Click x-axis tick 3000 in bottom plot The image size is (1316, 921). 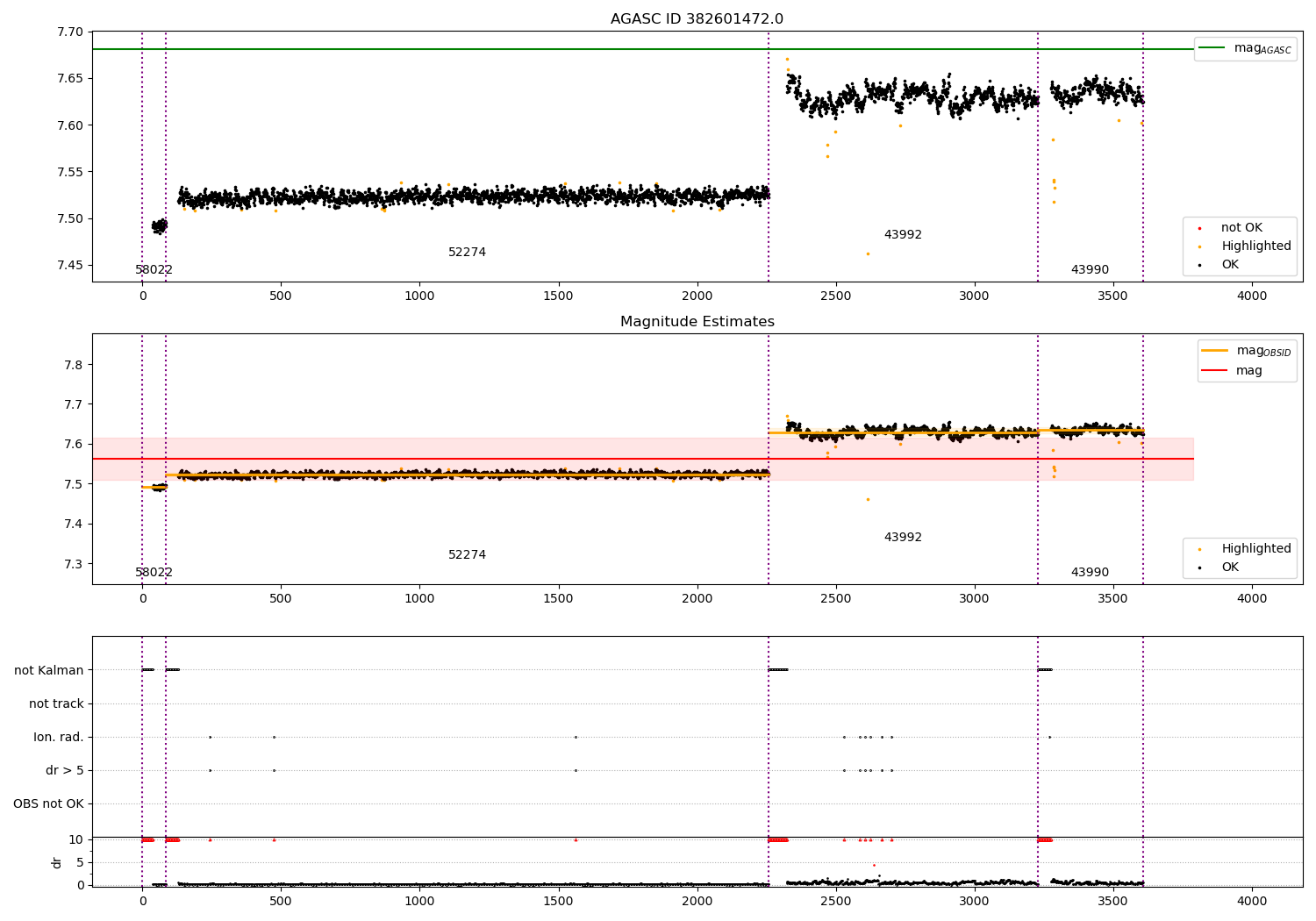click(x=975, y=901)
